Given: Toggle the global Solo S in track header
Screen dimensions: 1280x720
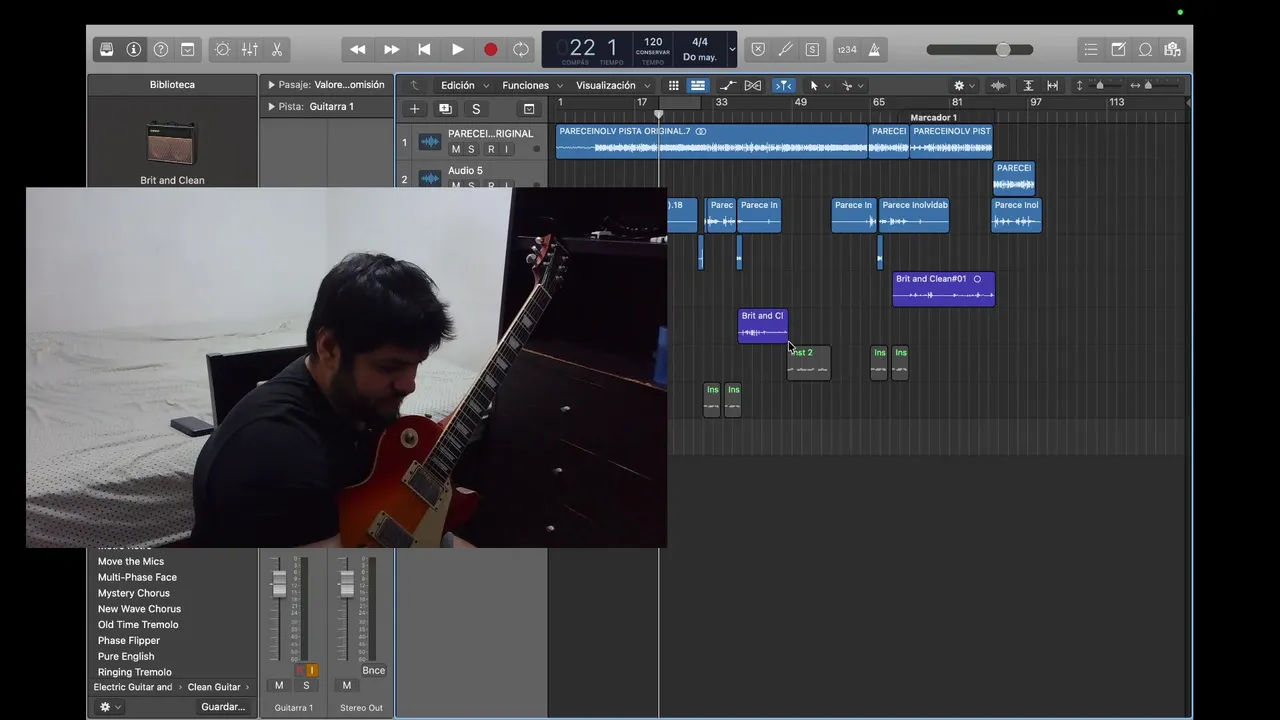Looking at the screenshot, I should tap(476, 109).
